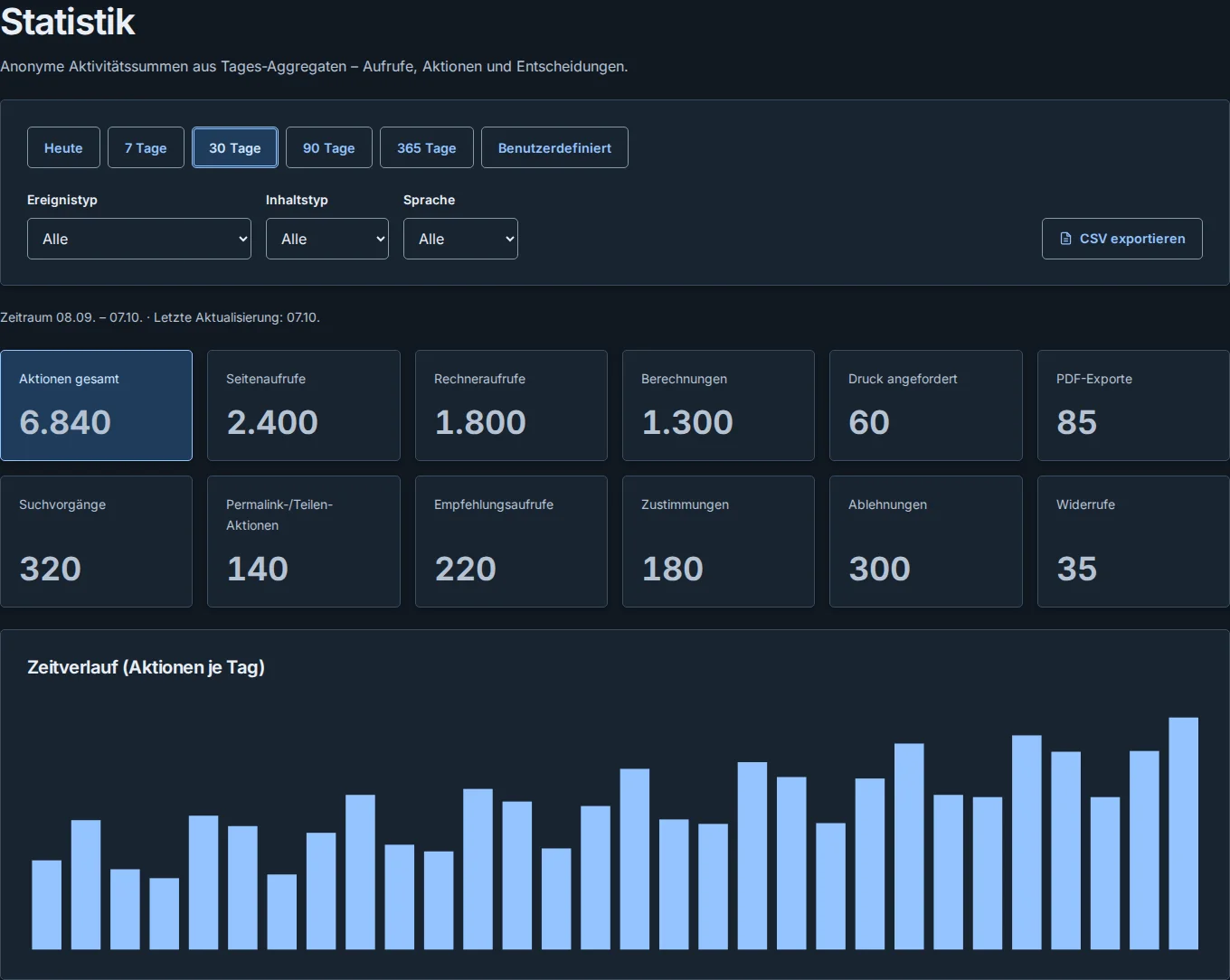Click the Sprache label
This screenshot has height=980, width=1230.
429,200
